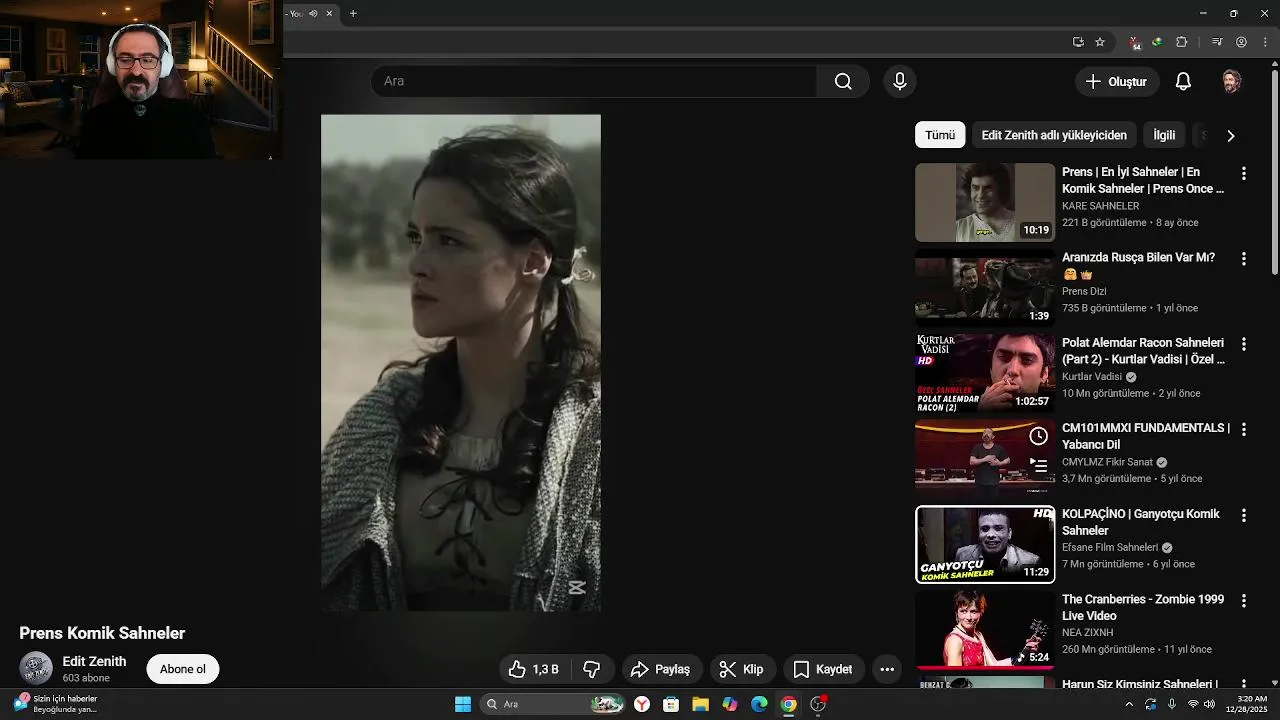Screen dimensions: 1280x720
Task: Open The Cranberries Zombie 1999 thumbnail
Action: (985, 630)
